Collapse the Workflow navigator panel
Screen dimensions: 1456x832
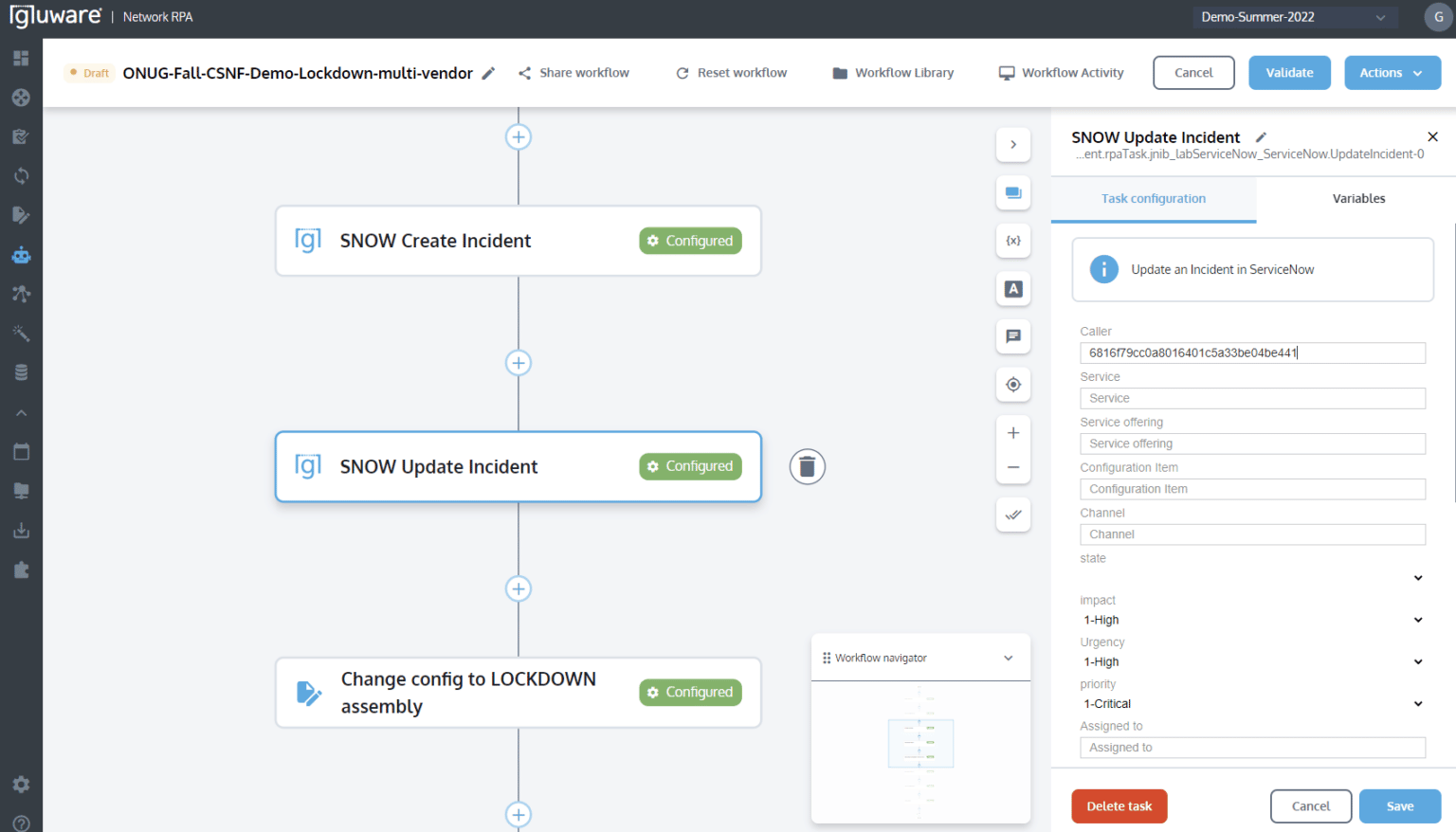pos(1008,657)
